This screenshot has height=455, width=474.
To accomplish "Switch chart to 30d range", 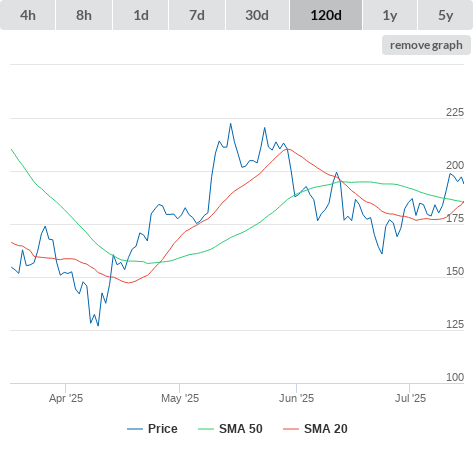I will point(257,15).
